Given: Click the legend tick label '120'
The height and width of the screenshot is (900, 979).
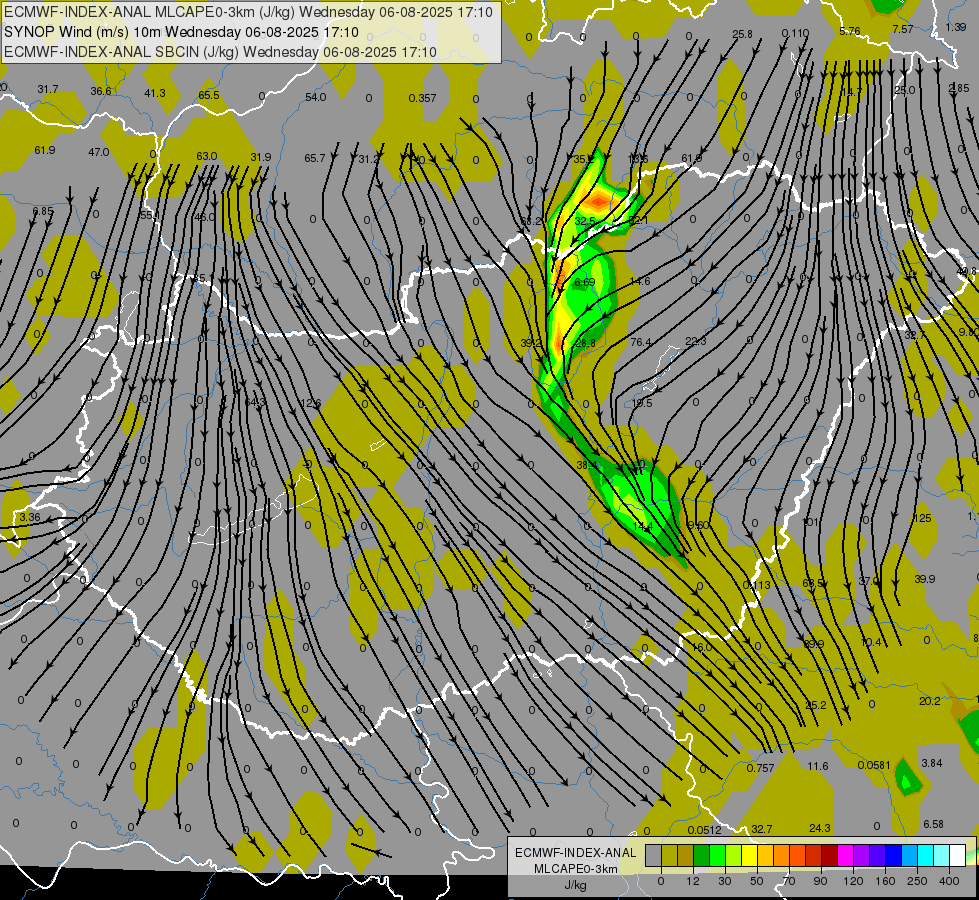Looking at the screenshot, I should (853, 881).
